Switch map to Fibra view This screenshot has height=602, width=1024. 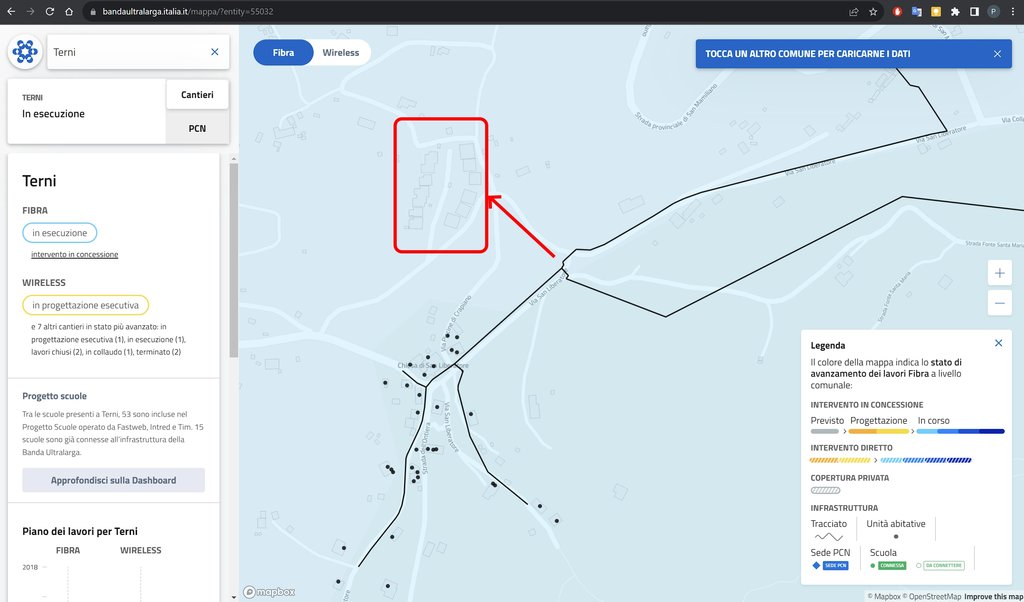(x=283, y=53)
